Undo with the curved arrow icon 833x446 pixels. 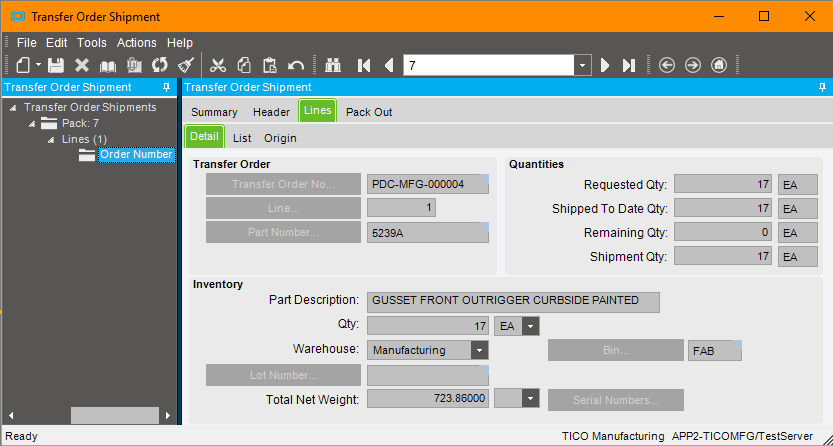[296, 65]
